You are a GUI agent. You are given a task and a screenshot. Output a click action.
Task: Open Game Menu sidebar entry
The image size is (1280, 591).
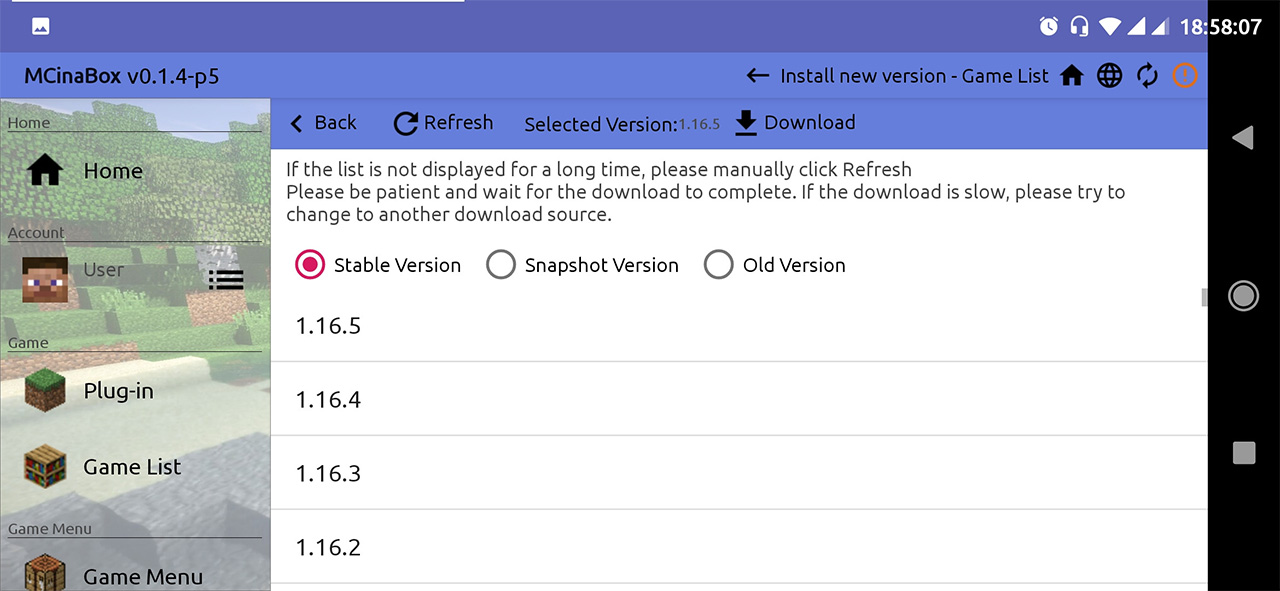pos(142,577)
